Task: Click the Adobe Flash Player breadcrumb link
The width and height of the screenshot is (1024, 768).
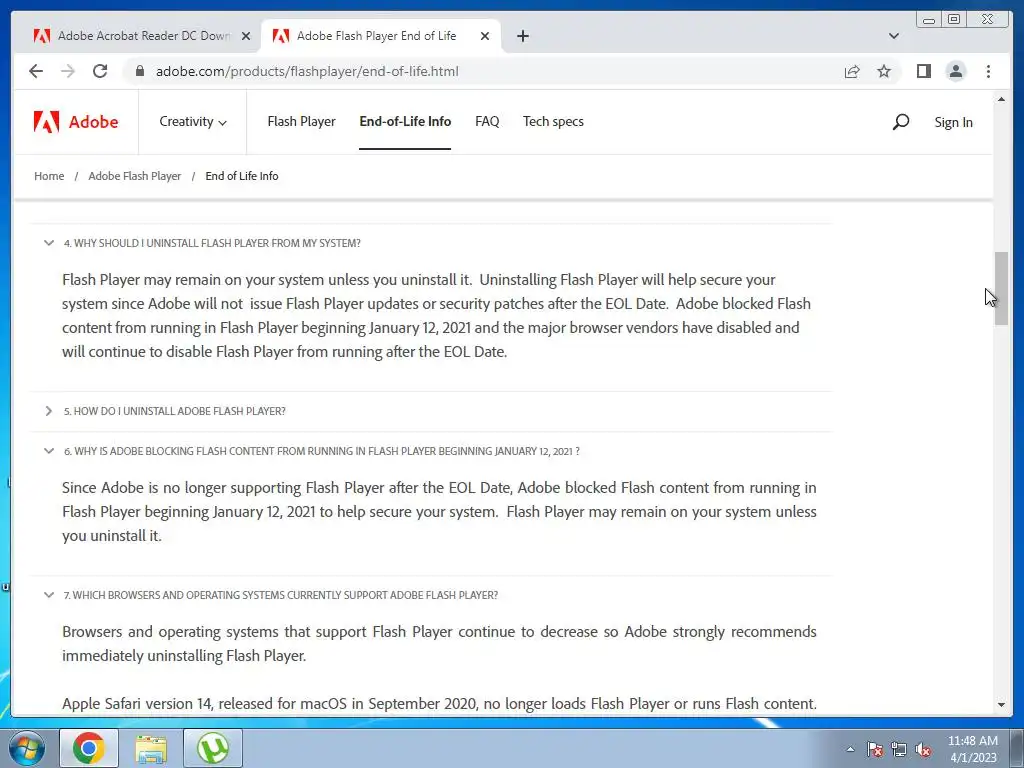Action: pyautogui.click(x=135, y=176)
